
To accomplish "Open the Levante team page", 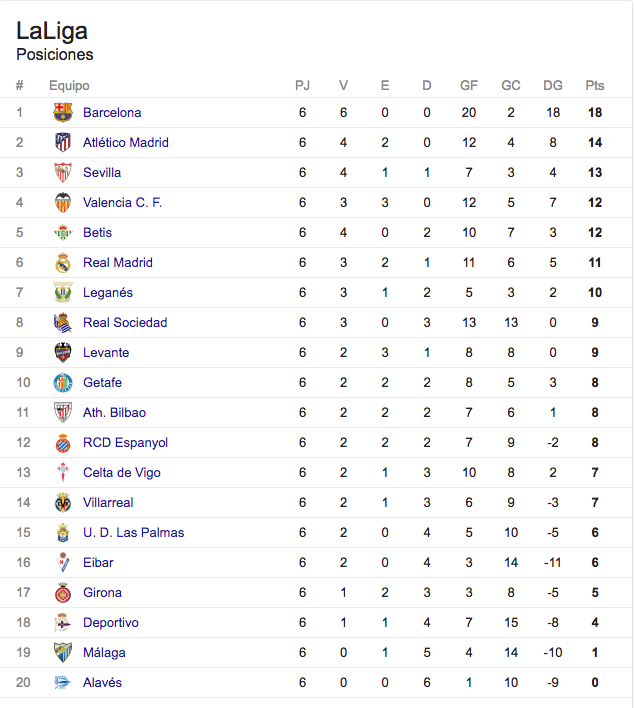I will pyautogui.click(x=106, y=353).
